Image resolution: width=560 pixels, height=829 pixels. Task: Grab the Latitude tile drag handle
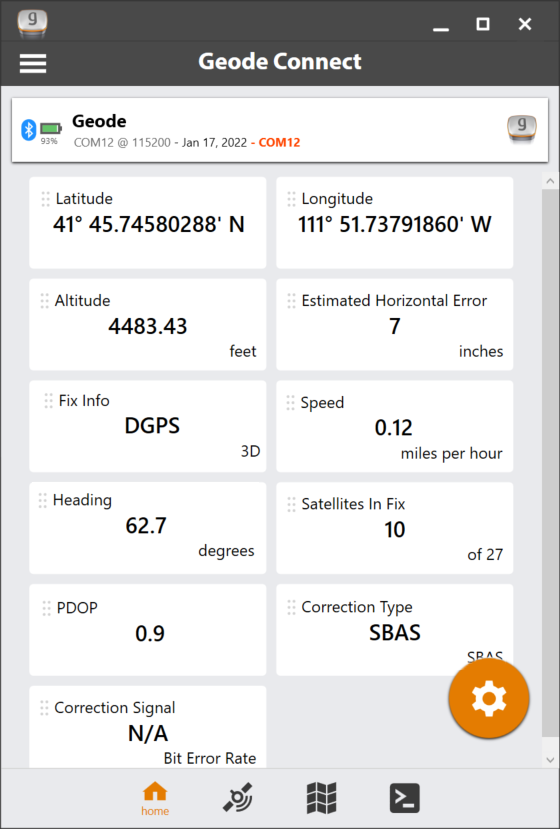45,199
